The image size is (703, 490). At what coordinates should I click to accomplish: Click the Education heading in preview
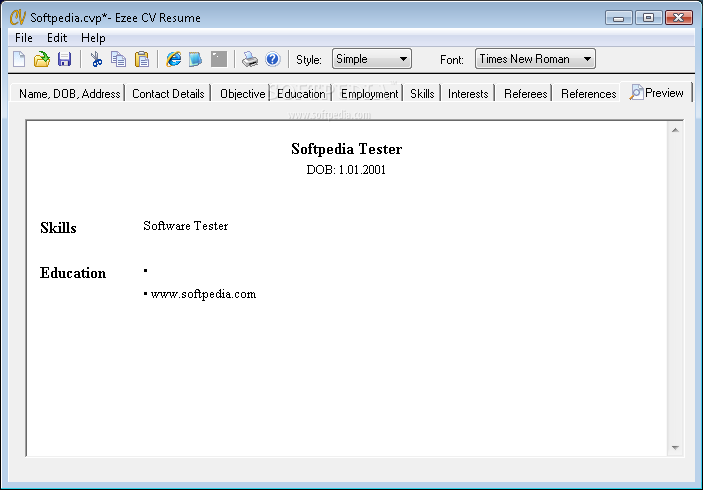point(73,273)
